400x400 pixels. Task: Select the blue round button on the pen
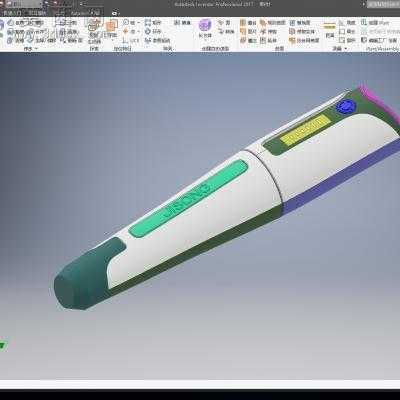(346, 106)
